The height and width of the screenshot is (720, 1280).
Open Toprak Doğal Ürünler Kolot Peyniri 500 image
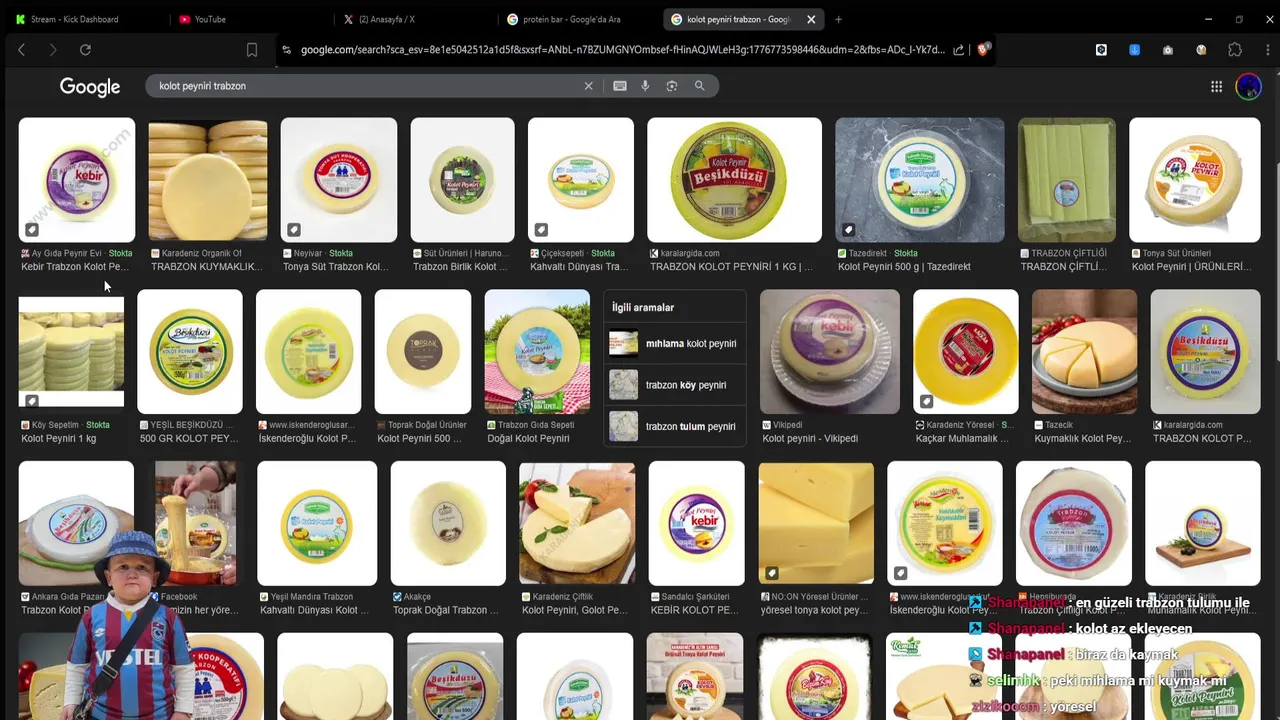click(x=423, y=352)
